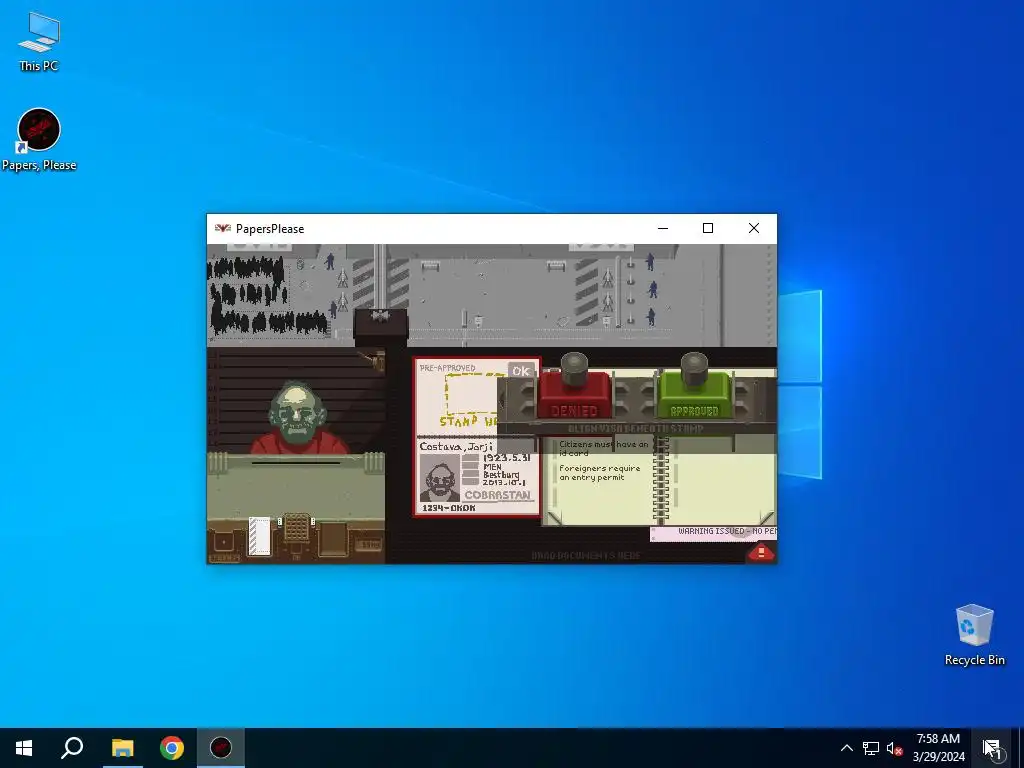The width and height of the screenshot is (1024, 768).
Task: Turn rulebook page using left corner
Action: [554, 518]
